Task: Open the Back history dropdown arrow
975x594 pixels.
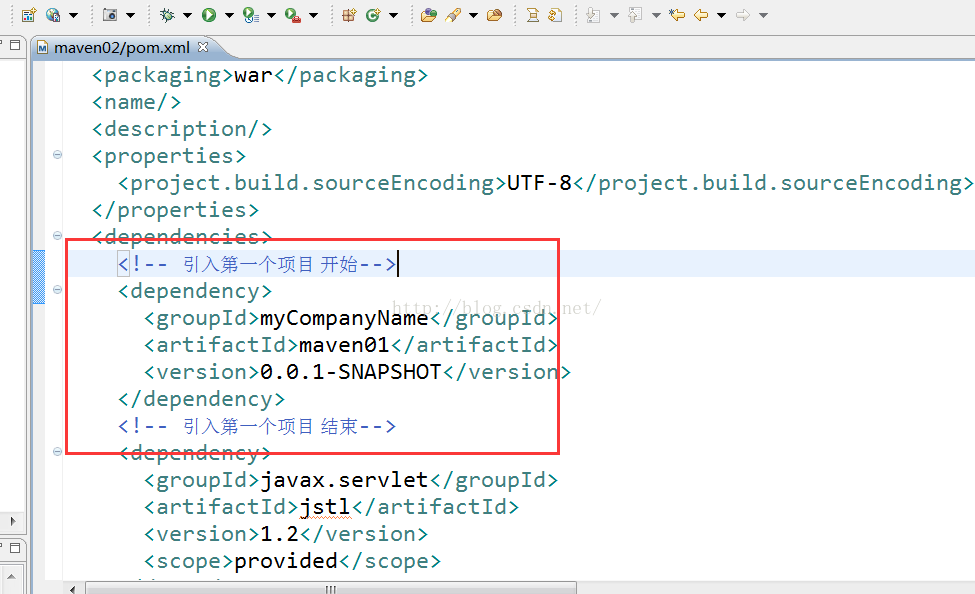Action: (x=721, y=16)
